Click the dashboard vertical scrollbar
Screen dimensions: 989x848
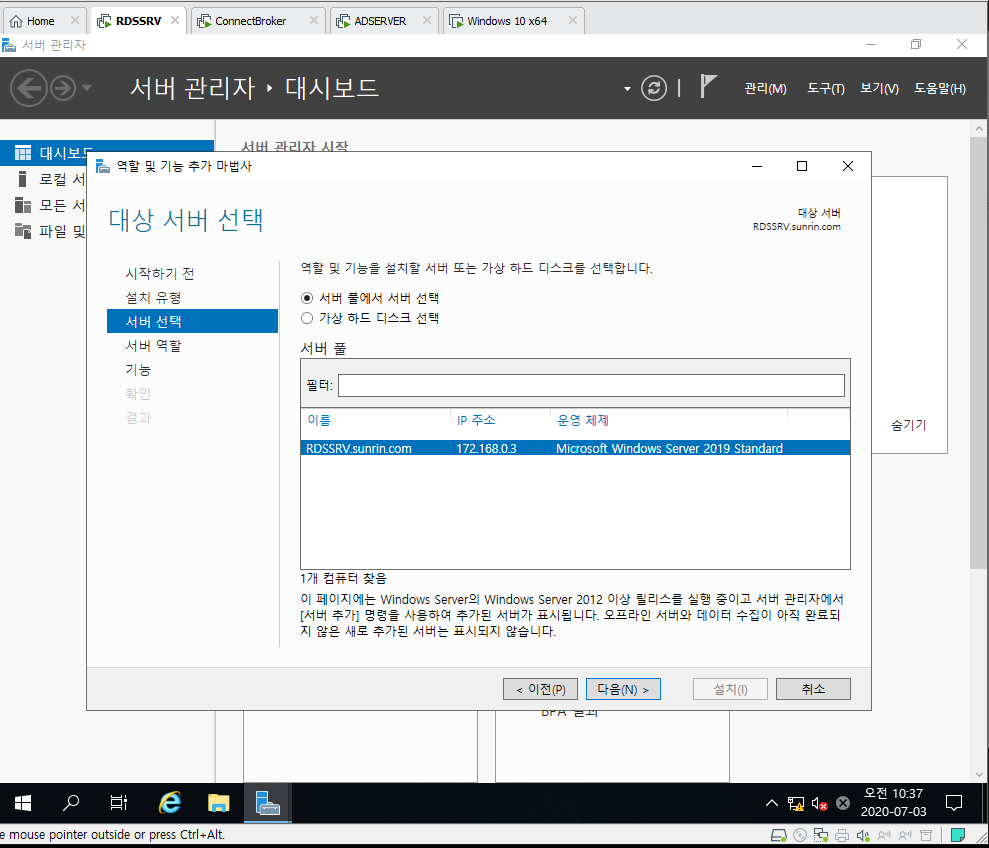click(978, 353)
